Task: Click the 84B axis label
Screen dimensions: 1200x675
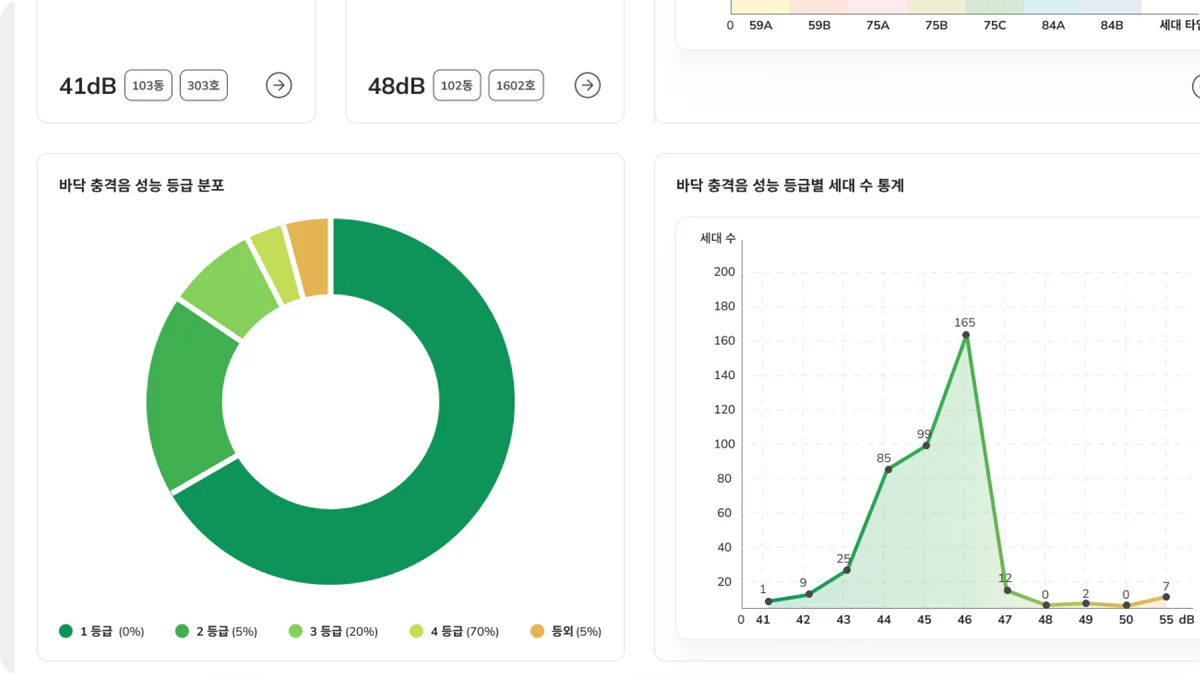Action: tap(1112, 25)
